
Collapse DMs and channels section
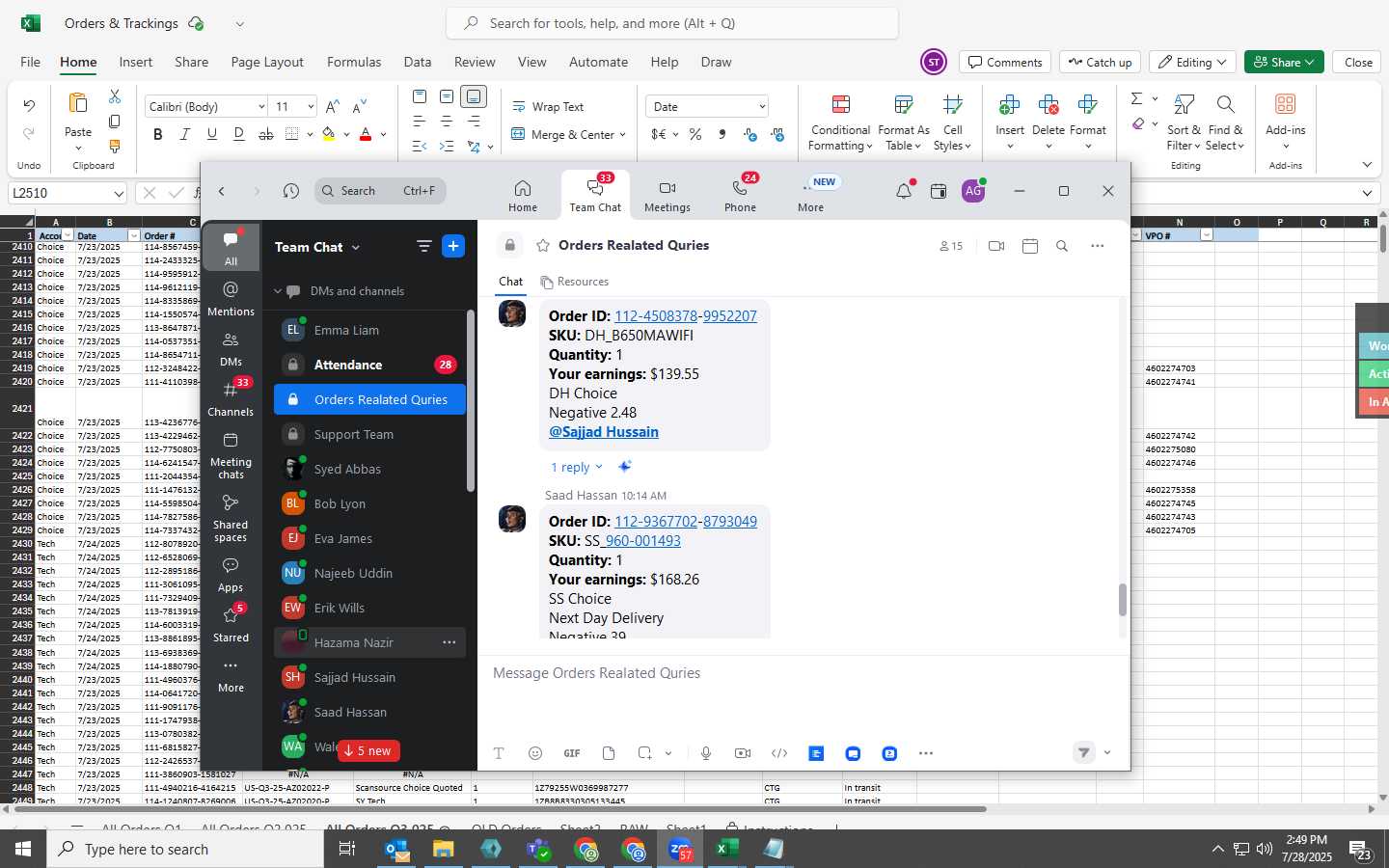click(x=278, y=290)
